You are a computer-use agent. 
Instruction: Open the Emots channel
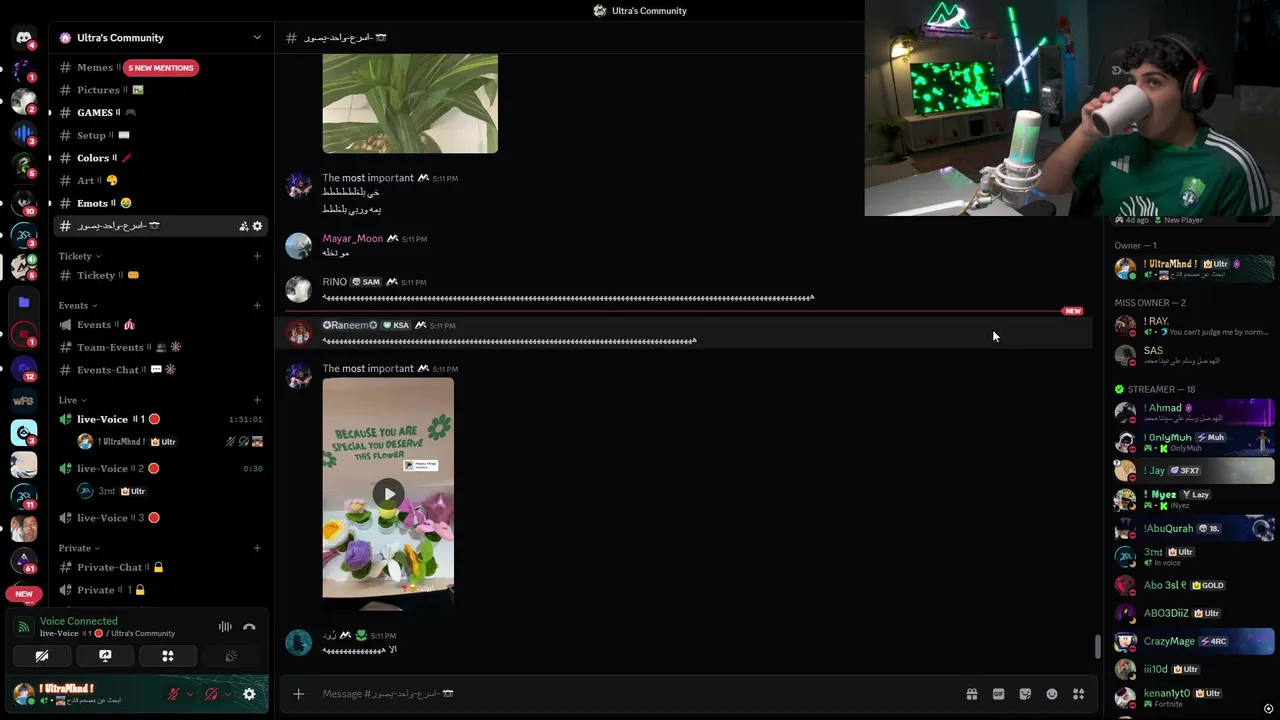pos(161,203)
